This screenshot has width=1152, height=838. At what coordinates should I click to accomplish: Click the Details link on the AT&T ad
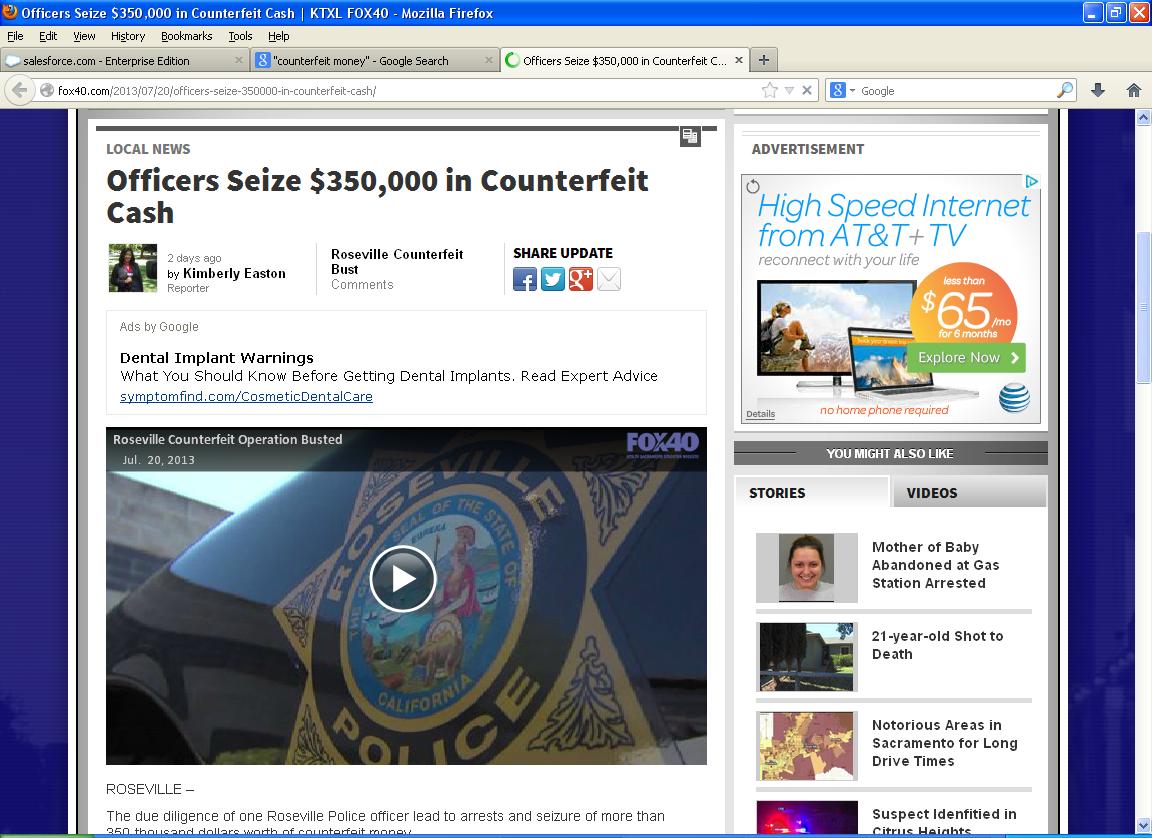(x=760, y=414)
